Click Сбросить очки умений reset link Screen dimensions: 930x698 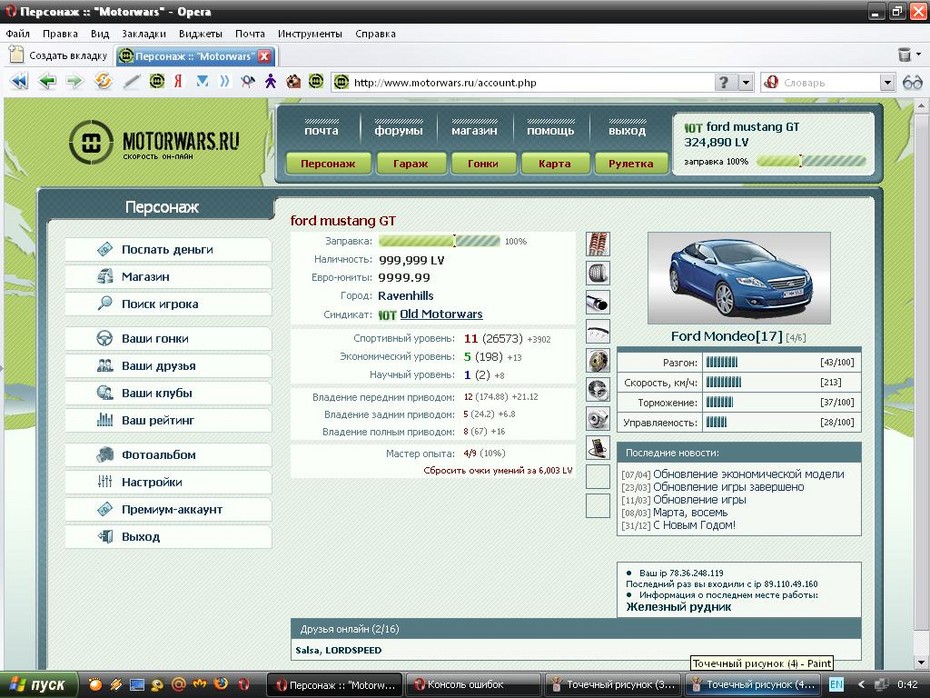(x=498, y=470)
